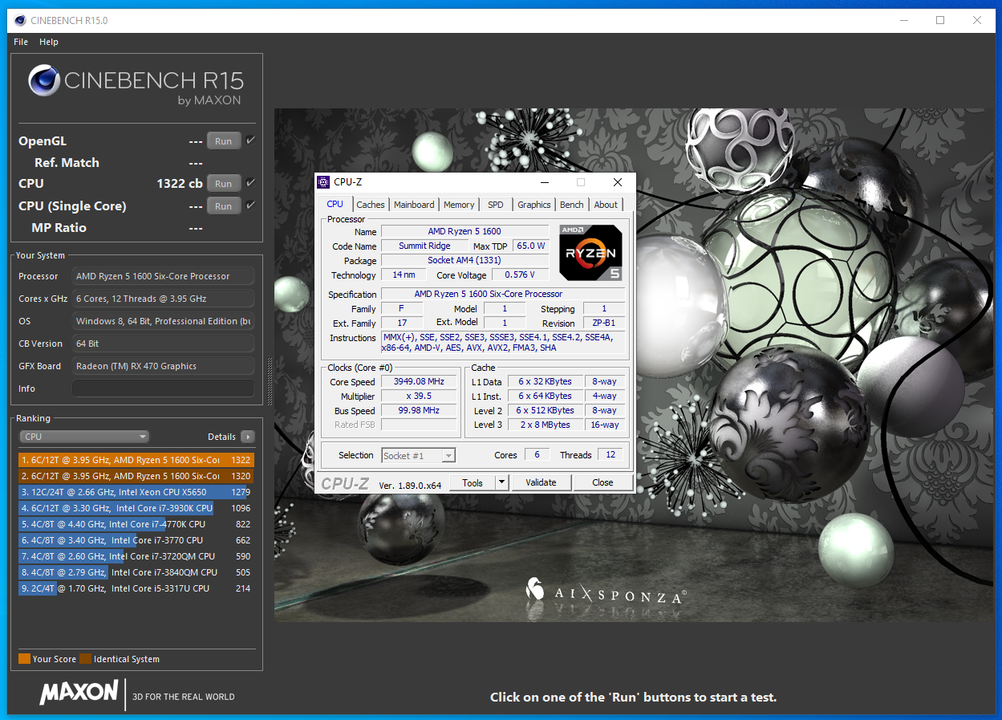Image resolution: width=1002 pixels, height=720 pixels.
Task: Click the Core Voltage value 0.576 V
Action: pyautogui.click(x=520, y=275)
